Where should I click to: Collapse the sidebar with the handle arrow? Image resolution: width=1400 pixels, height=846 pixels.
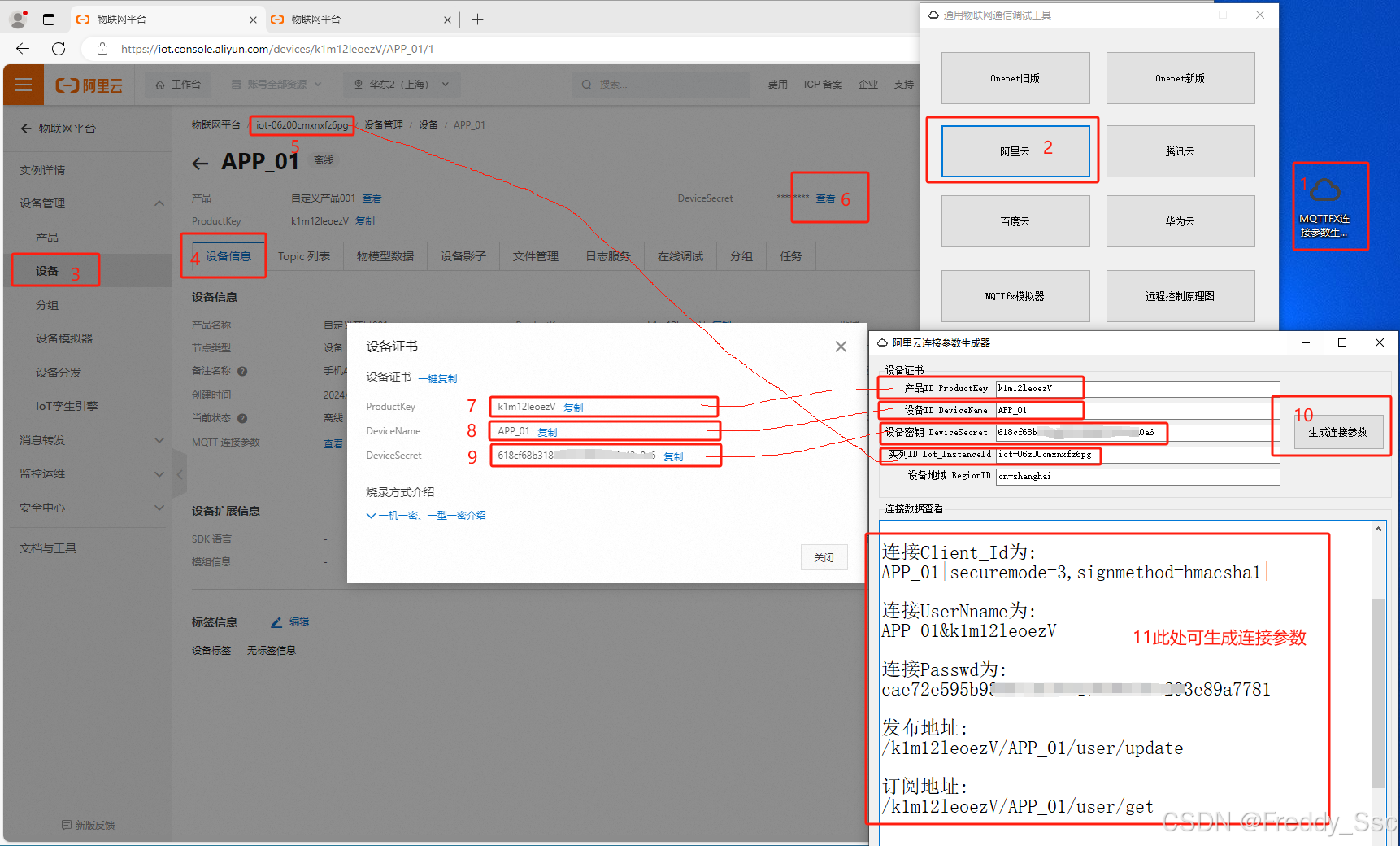(180, 474)
